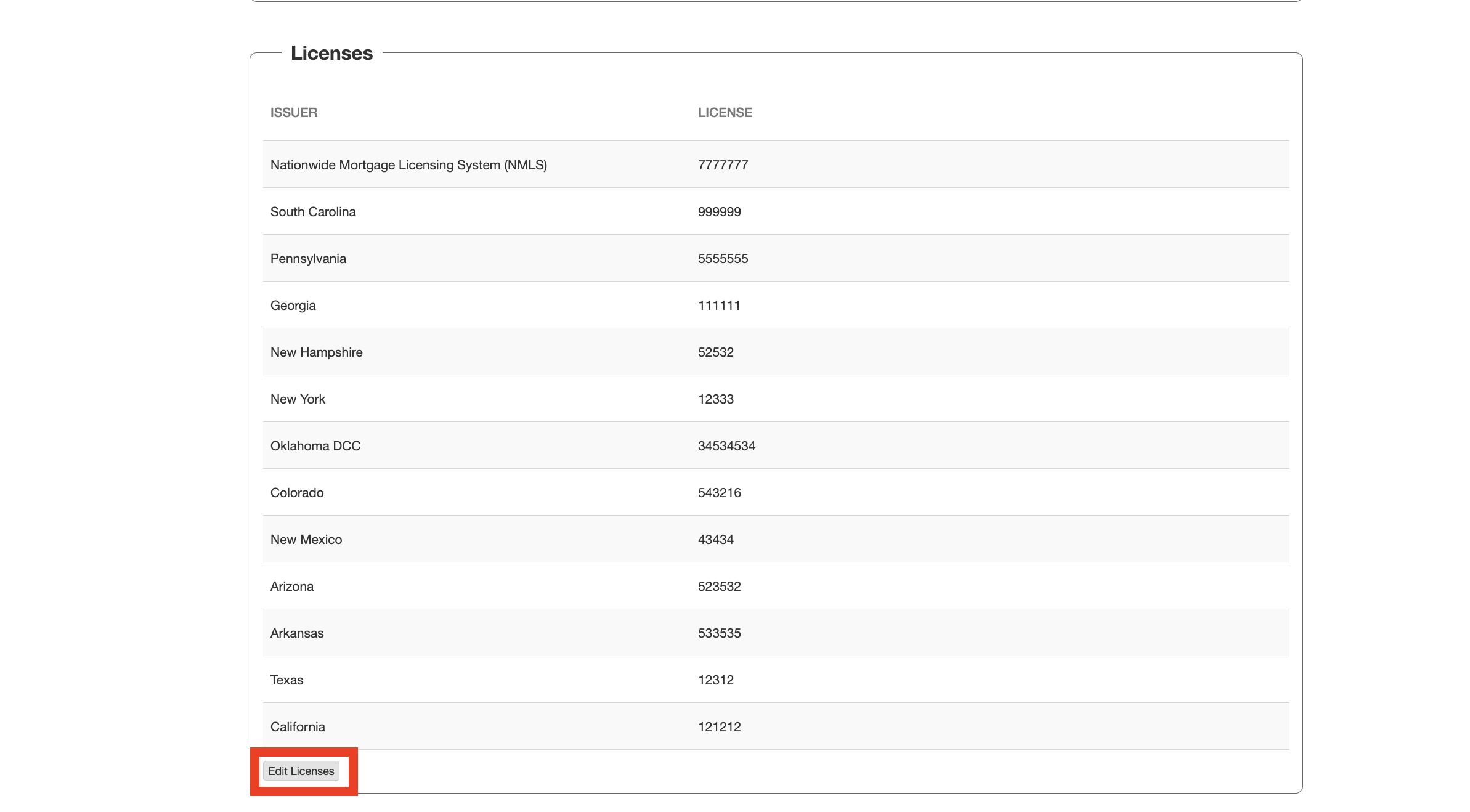Screen dimensions: 1470x812
Task: Click the California issuer cell
Action: point(297,727)
